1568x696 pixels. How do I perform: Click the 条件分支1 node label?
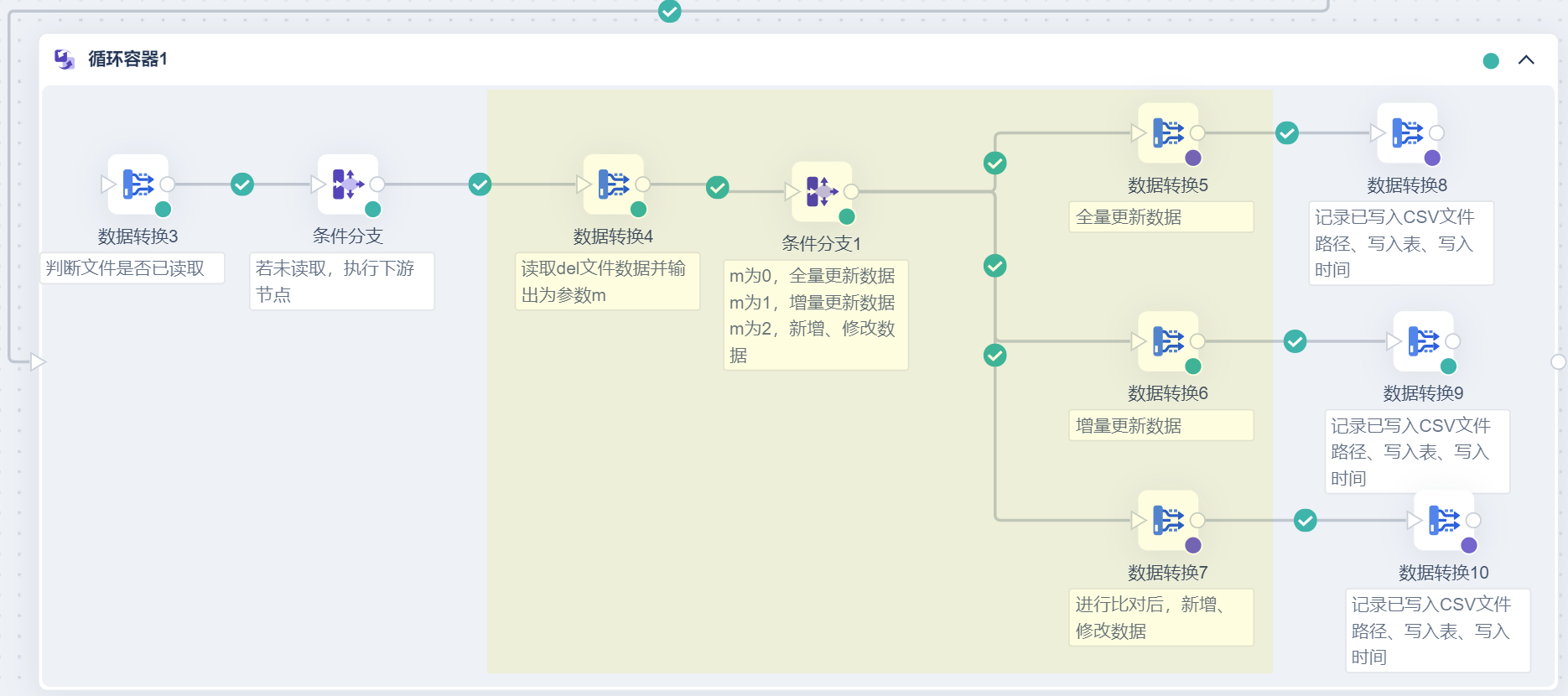point(822,244)
